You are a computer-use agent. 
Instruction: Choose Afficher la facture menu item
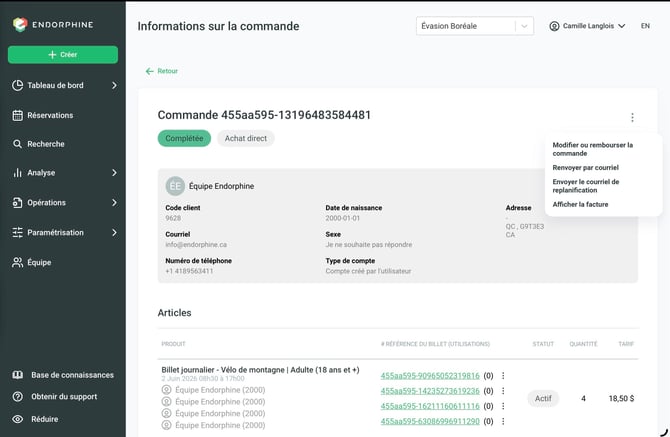(580, 204)
